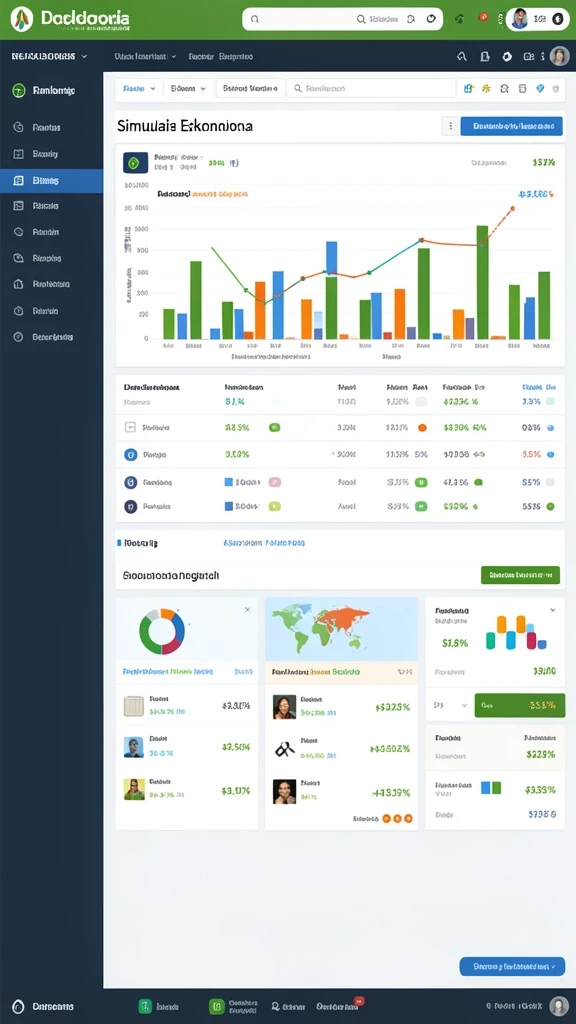The height and width of the screenshot is (1024, 576).
Task: Click the round icon at bottom bar's left end
Action: click(18, 1006)
